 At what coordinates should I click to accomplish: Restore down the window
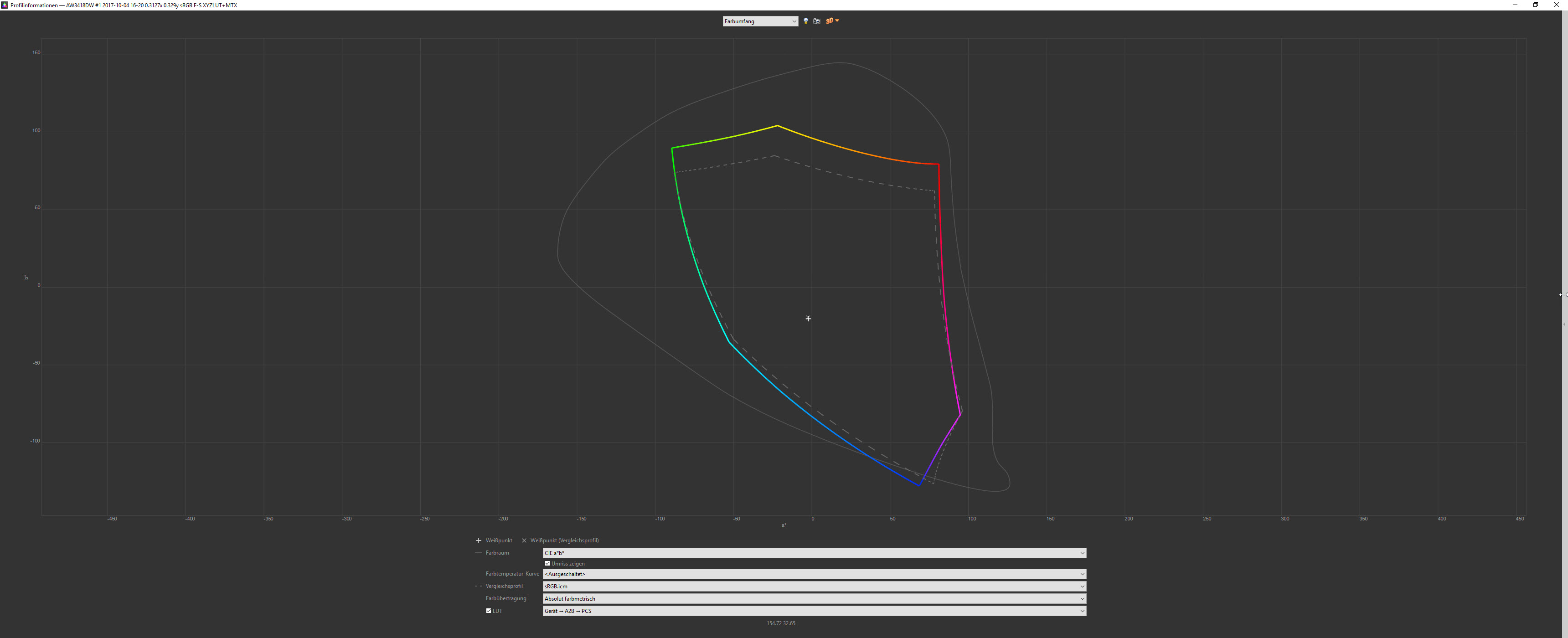point(1535,5)
